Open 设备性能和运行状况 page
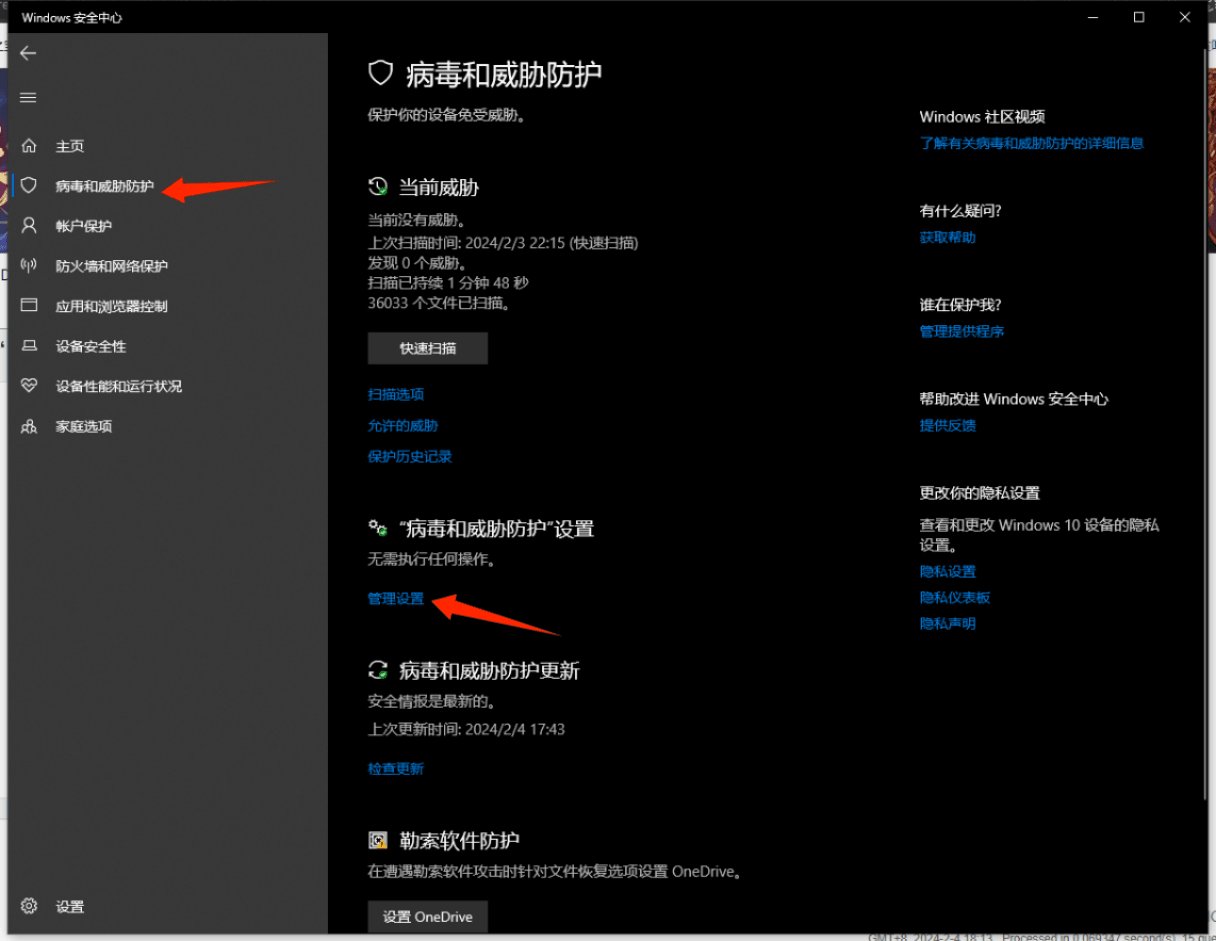 (x=119, y=386)
